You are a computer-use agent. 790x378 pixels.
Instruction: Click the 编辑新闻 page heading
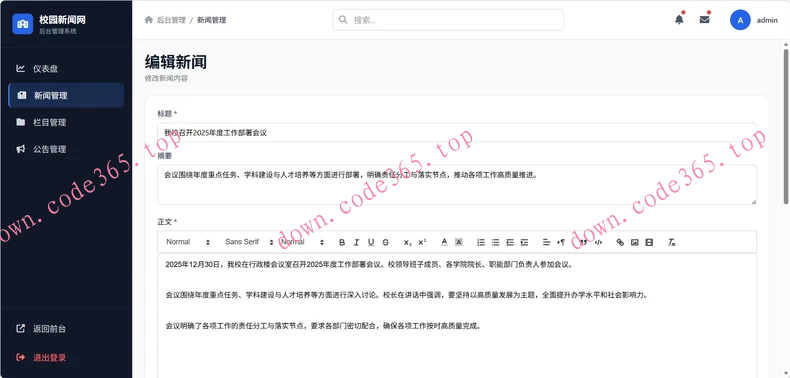coord(176,62)
